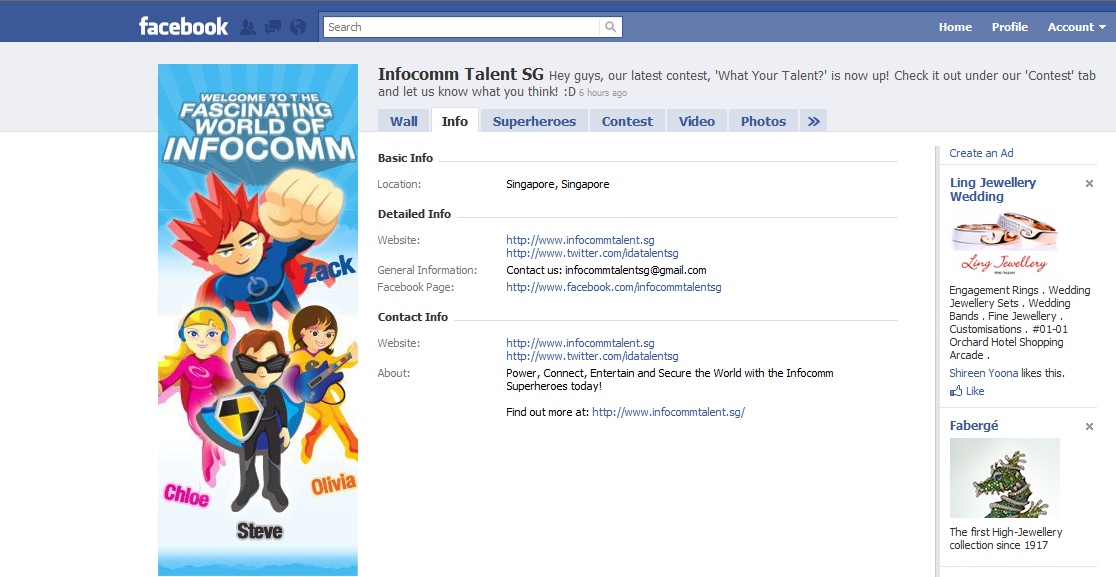Click the Infocomm Talent SG page title
1116x577 pixels.
click(x=460, y=74)
